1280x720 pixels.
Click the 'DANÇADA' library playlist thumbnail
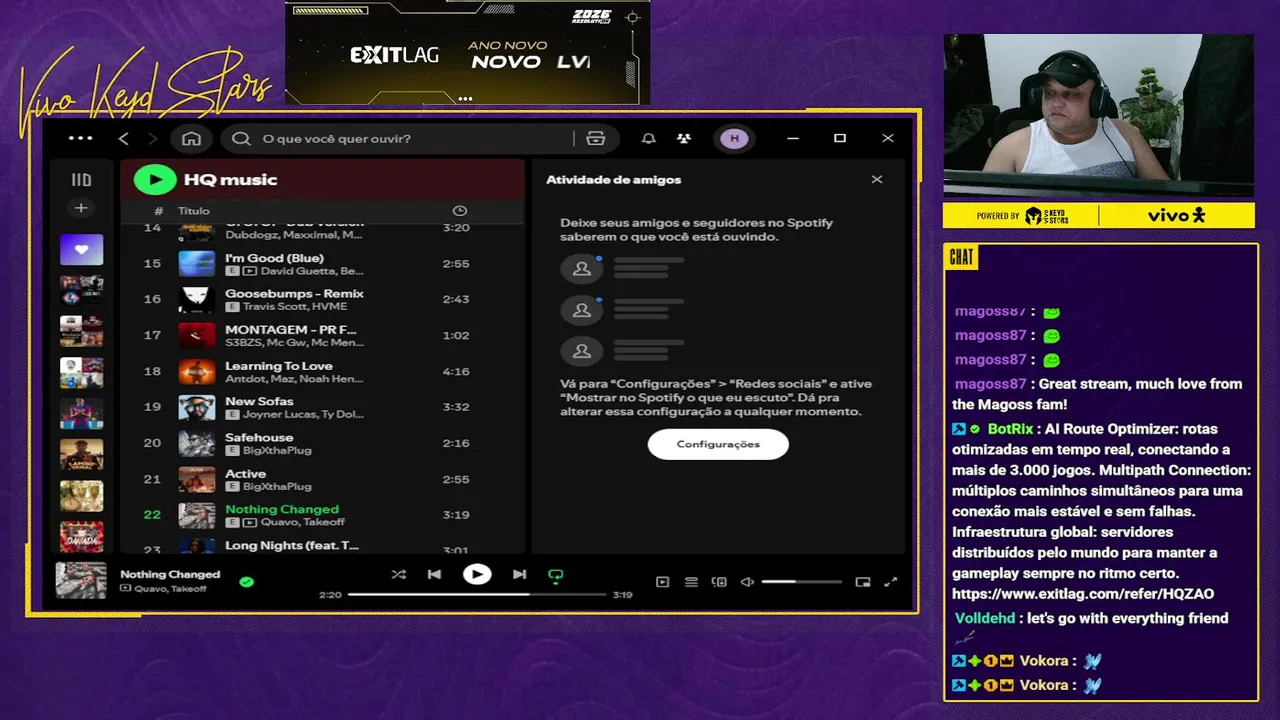(x=81, y=537)
